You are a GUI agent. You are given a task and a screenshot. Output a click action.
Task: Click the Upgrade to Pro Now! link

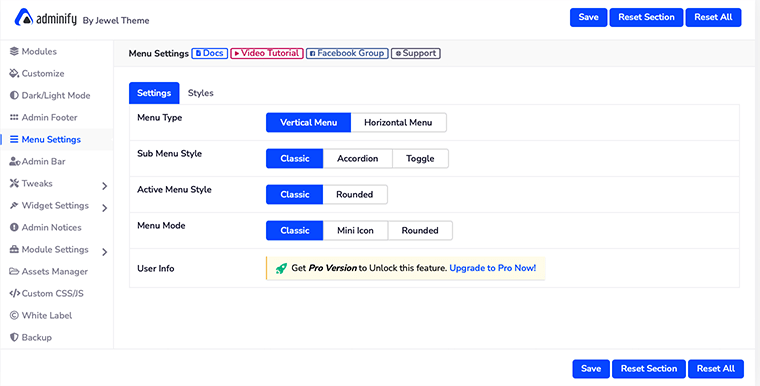[x=493, y=268]
